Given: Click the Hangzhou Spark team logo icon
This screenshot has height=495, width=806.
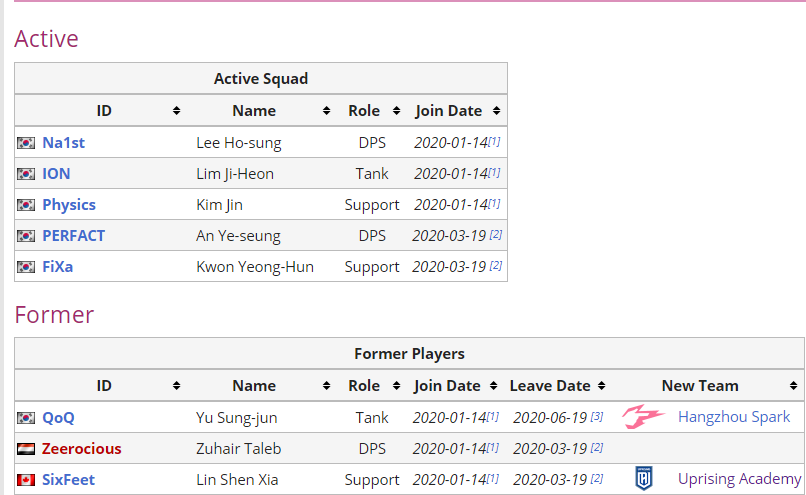Looking at the screenshot, I should pos(644,416).
